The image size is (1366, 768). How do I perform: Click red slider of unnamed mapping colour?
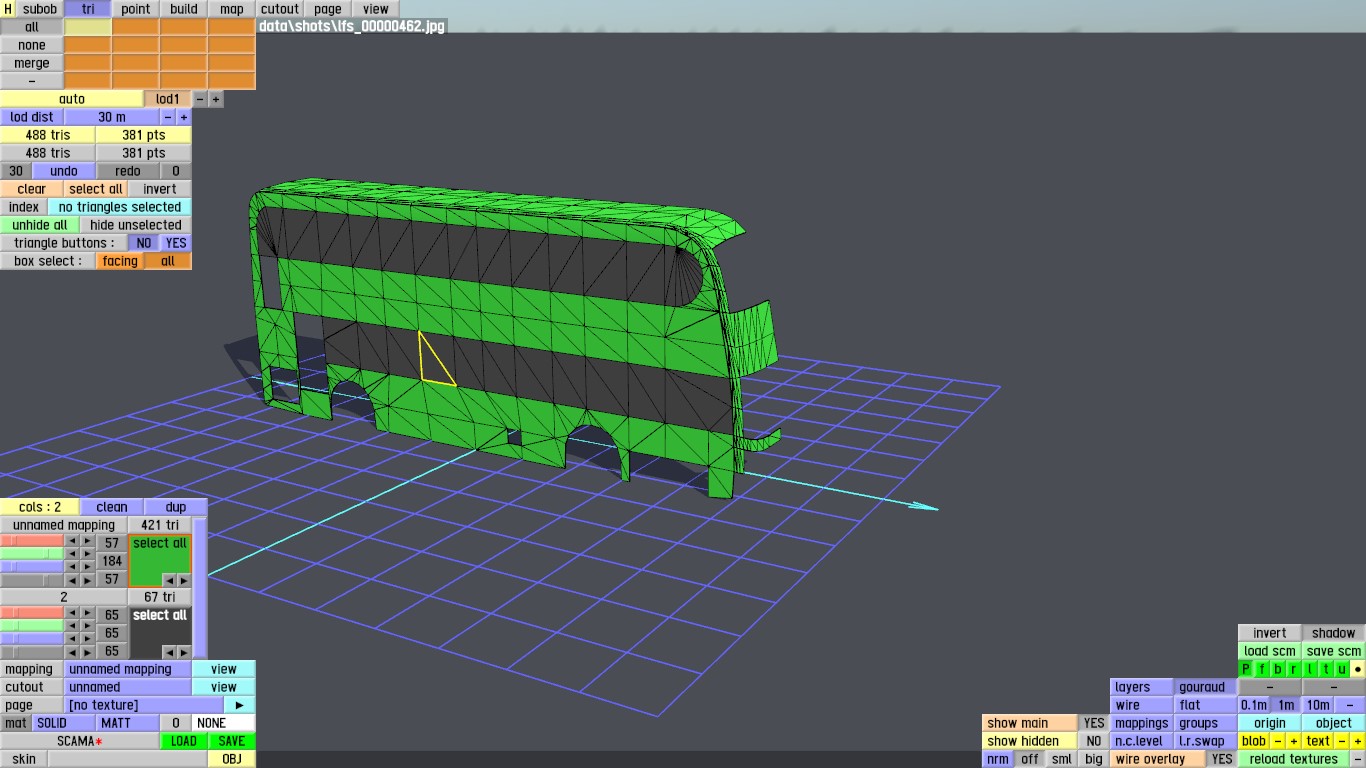click(x=32, y=541)
